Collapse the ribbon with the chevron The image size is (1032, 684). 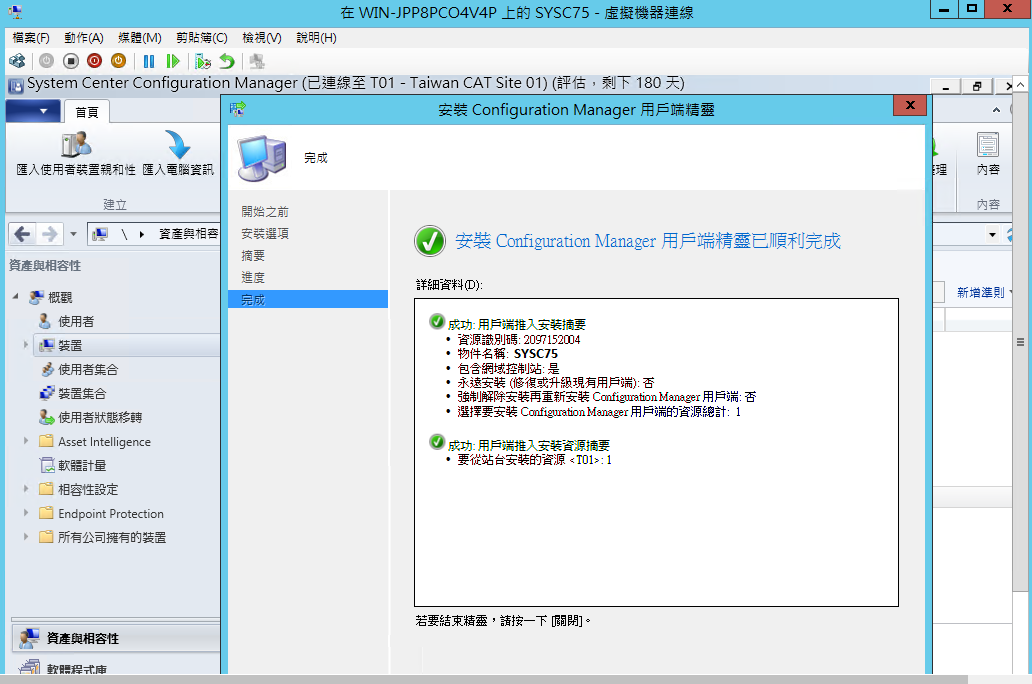tap(996, 110)
